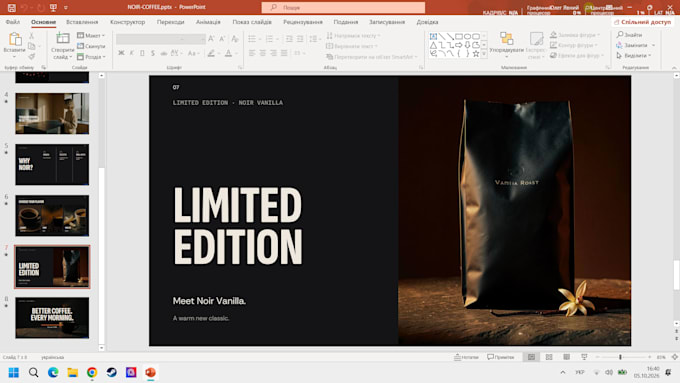Switch to Reading view icon in status bar

click(566, 357)
